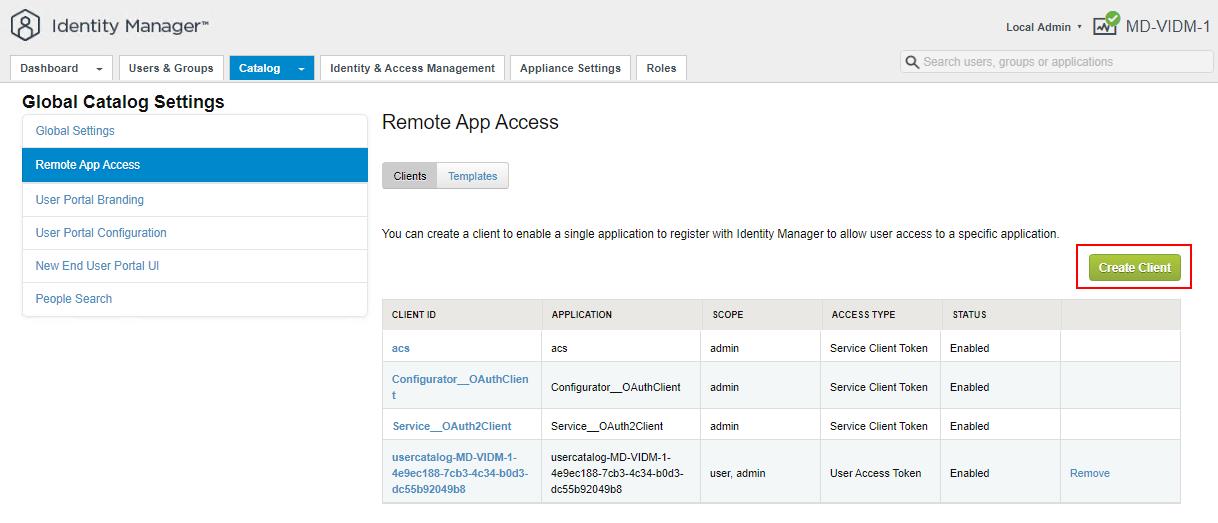Select Remote App Access sidebar item
Screen dimensions: 1218x523
[195, 165]
